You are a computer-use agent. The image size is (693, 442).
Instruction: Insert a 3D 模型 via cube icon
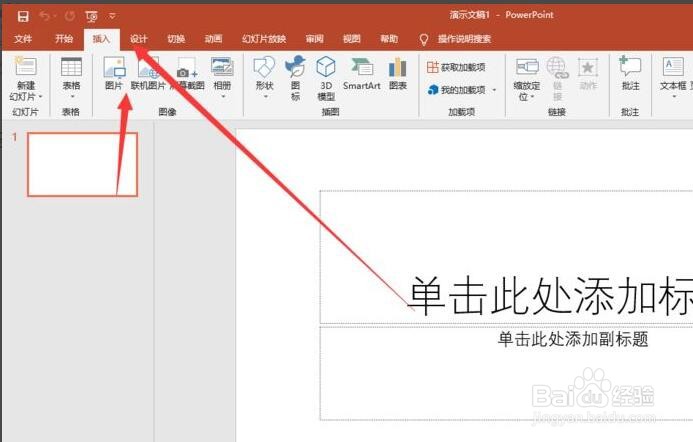[326, 67]
